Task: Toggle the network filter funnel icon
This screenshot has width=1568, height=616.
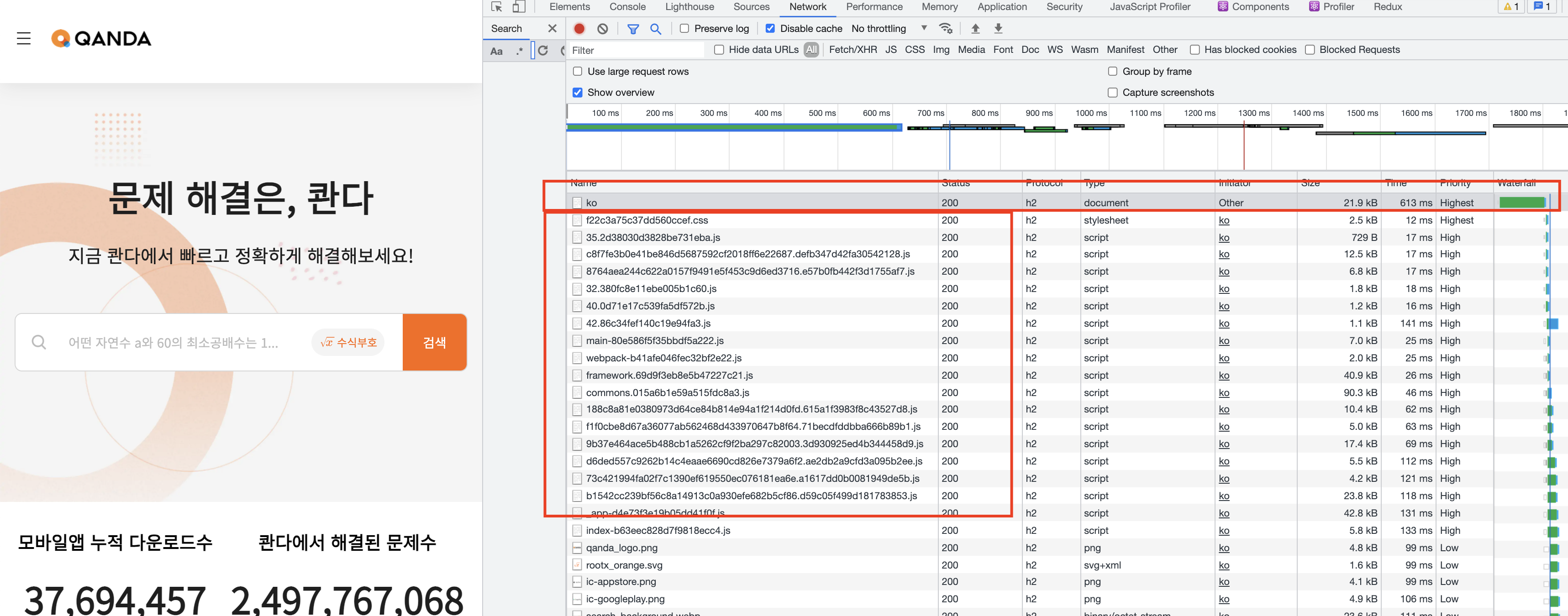Action: point(633,29)
